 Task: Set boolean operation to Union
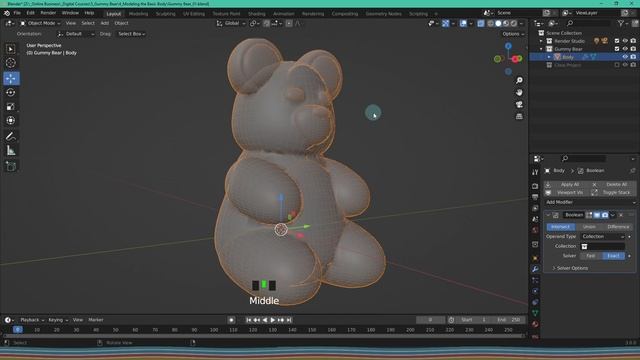(589, 227)
